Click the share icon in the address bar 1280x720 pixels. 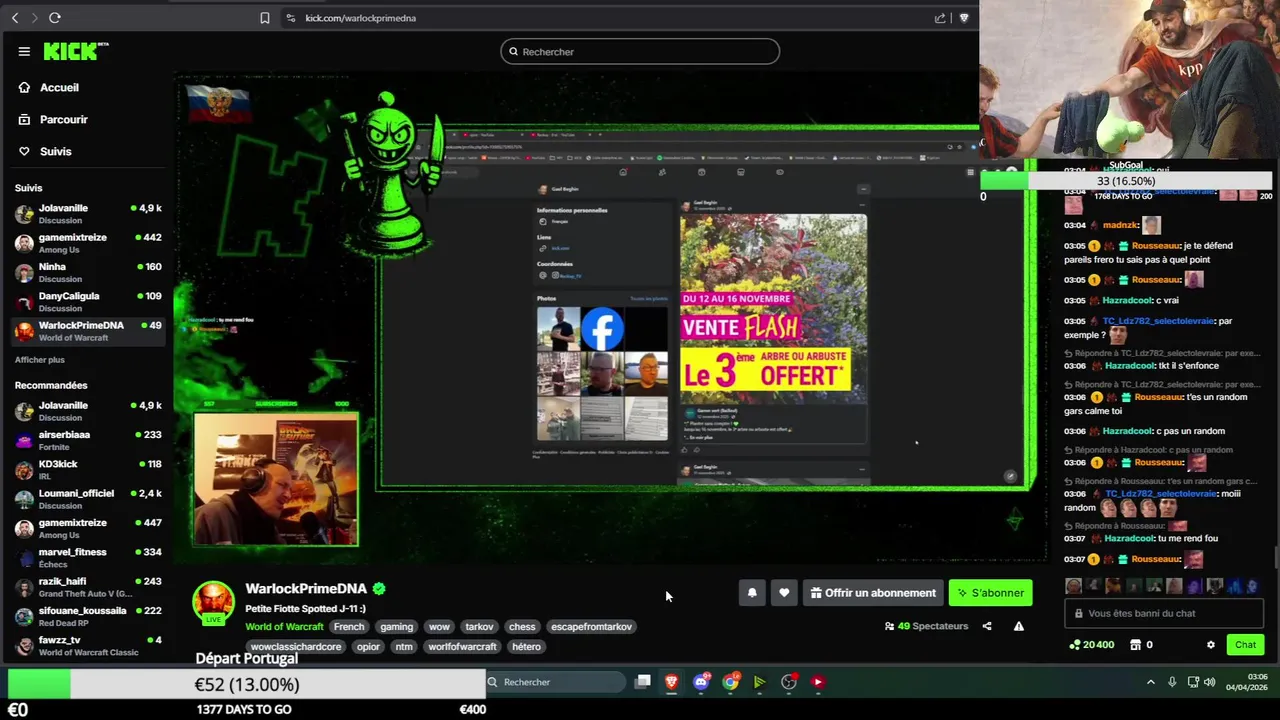point(940,18)
